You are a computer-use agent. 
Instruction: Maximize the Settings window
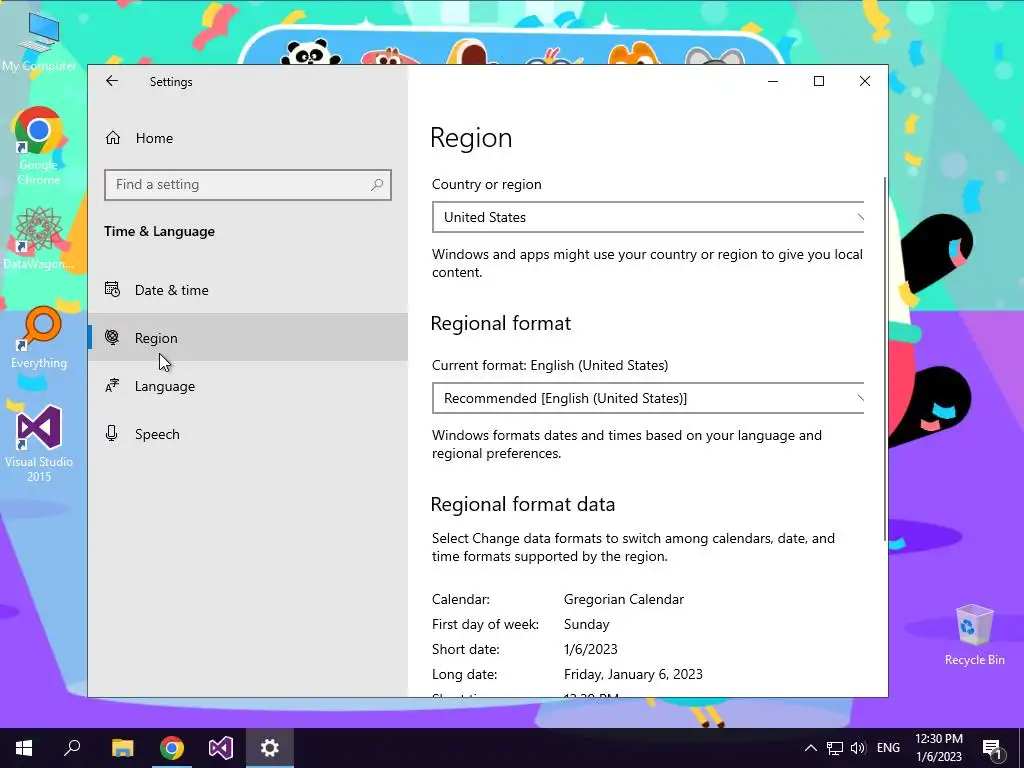(x=819, y=81)
